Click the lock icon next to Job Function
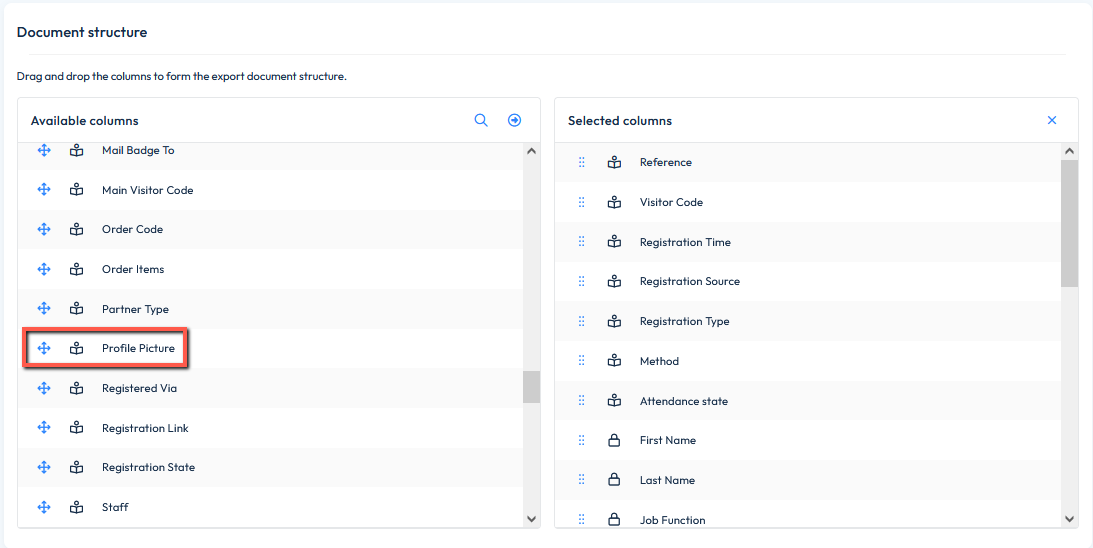The width and height of the screenshot is (1093, 548). point(614,519)
